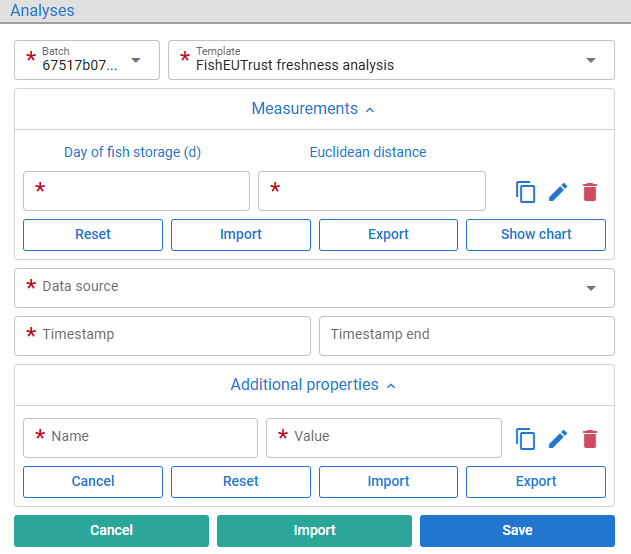The width and height of the screenshot is (631, 554).
Task: Import measurements data
Action: coord(241,235)
